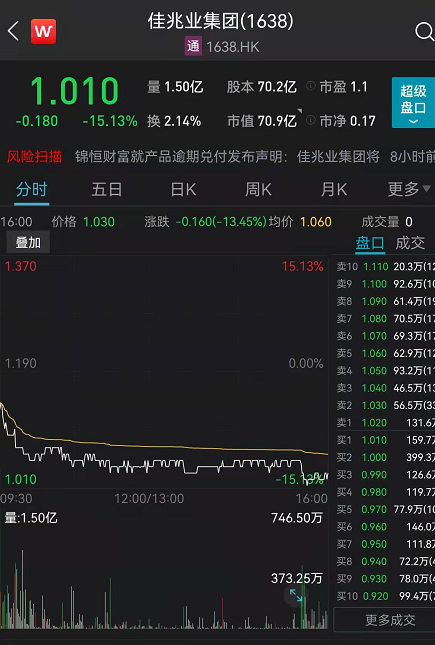Tap the large 1.010 current price
This screenshot has width=435, height=645.
click(74, 90)
